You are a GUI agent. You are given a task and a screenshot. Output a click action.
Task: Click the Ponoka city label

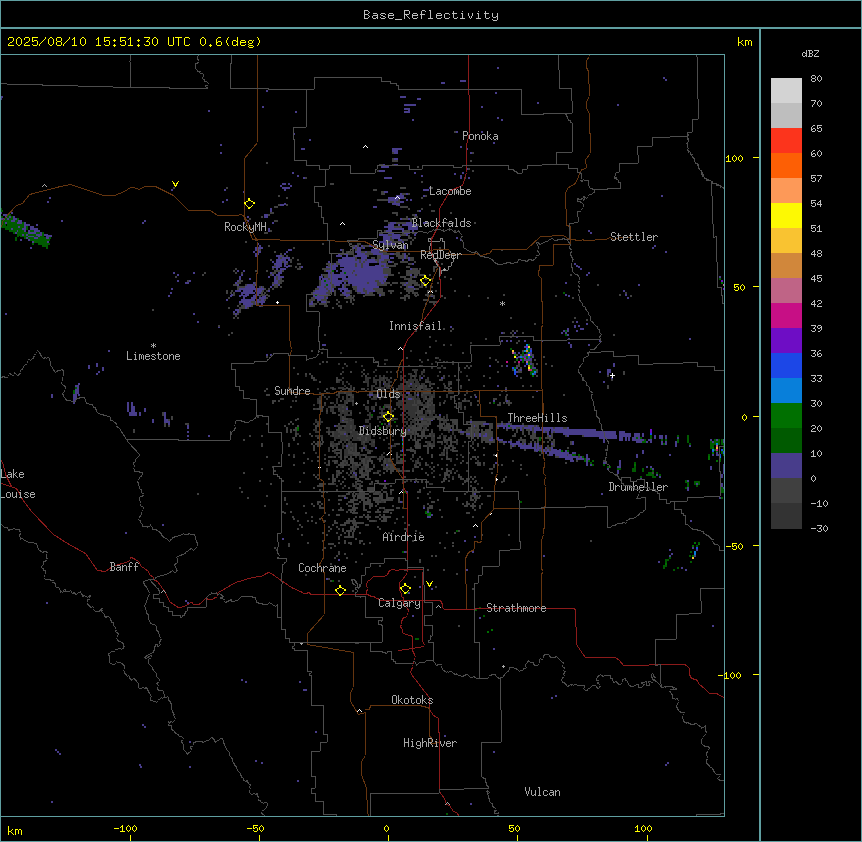pyautogui.click(x=480, y=136)
